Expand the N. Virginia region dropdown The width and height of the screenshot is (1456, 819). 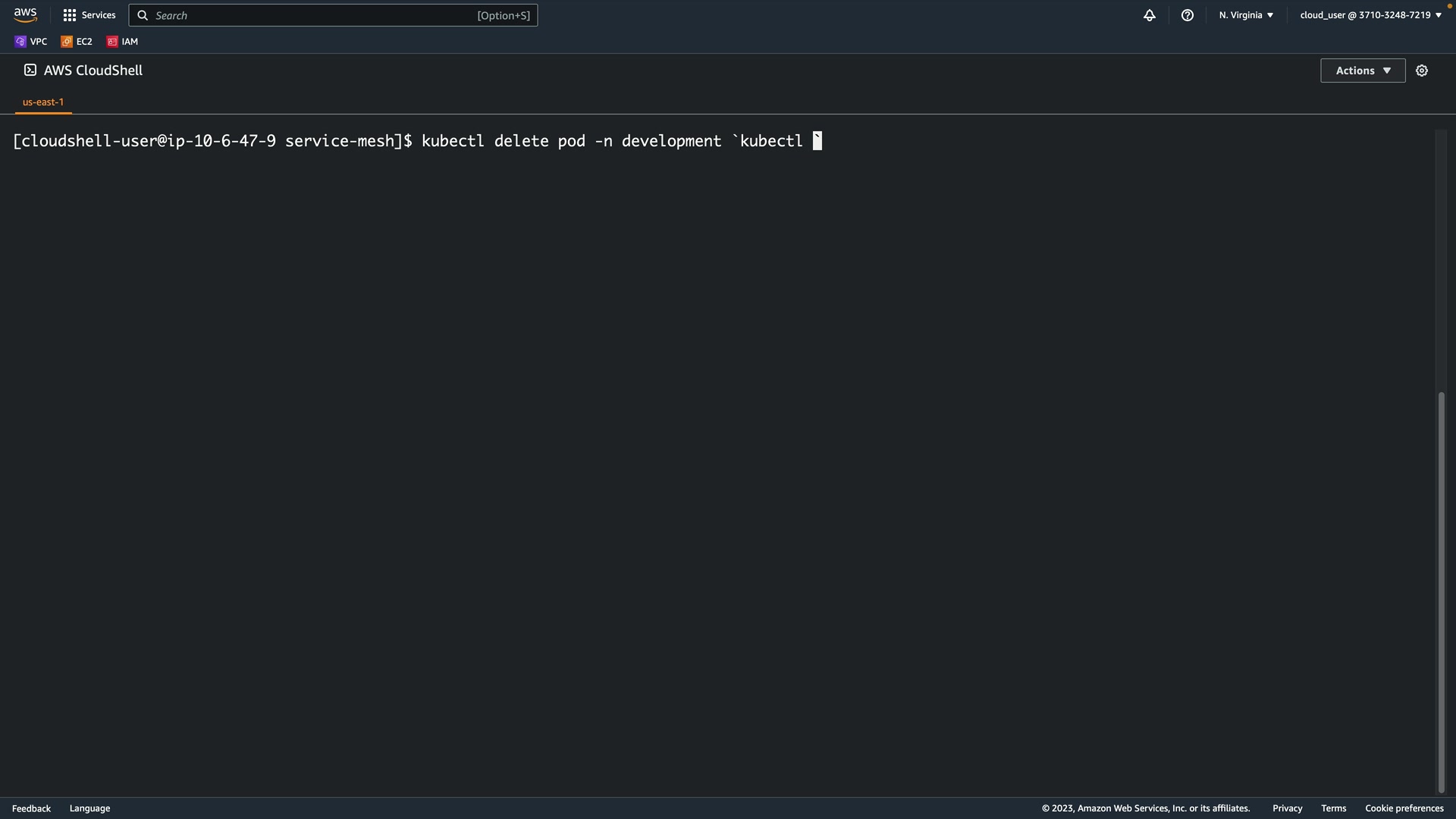click(1246, 15)
